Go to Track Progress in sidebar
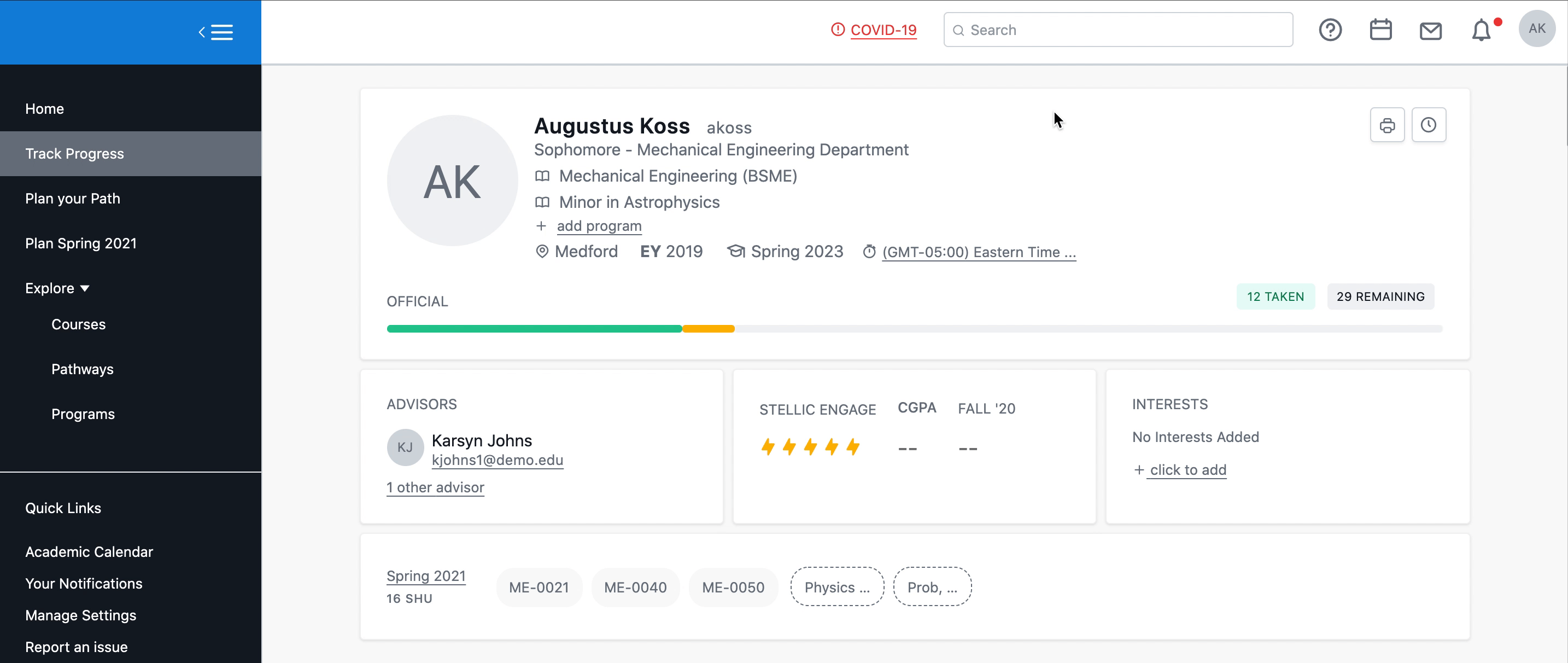1568x663 pixels. (x=74, y=154)
